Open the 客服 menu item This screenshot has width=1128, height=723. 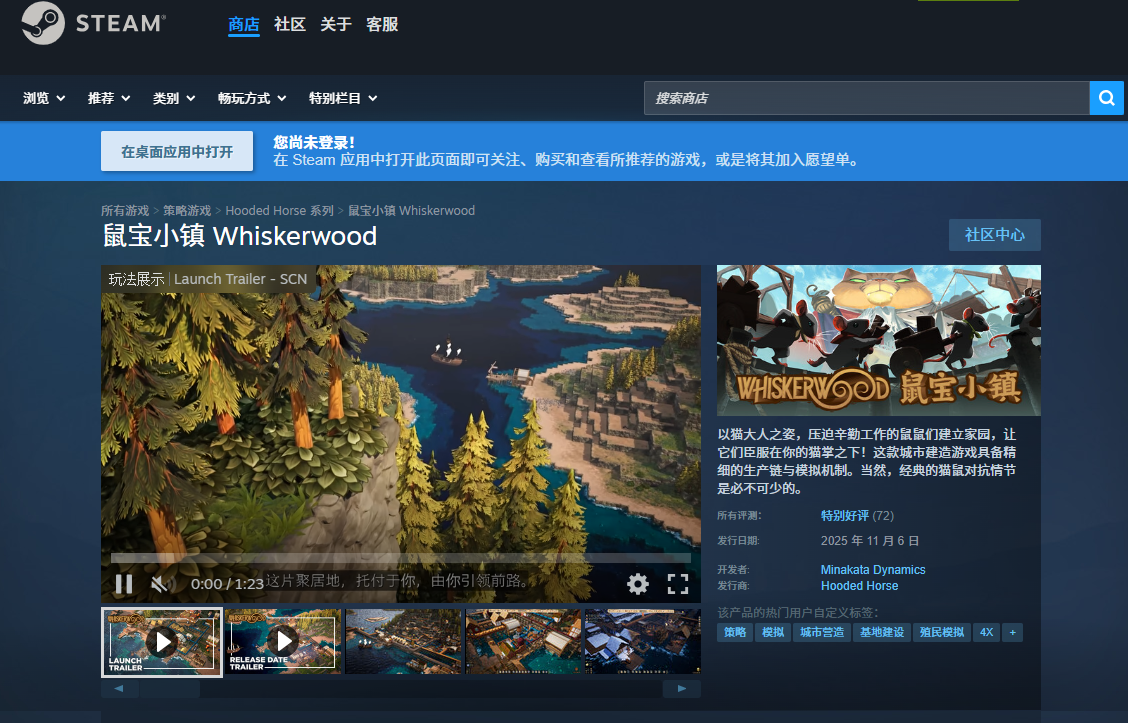(x=383, y=25)
